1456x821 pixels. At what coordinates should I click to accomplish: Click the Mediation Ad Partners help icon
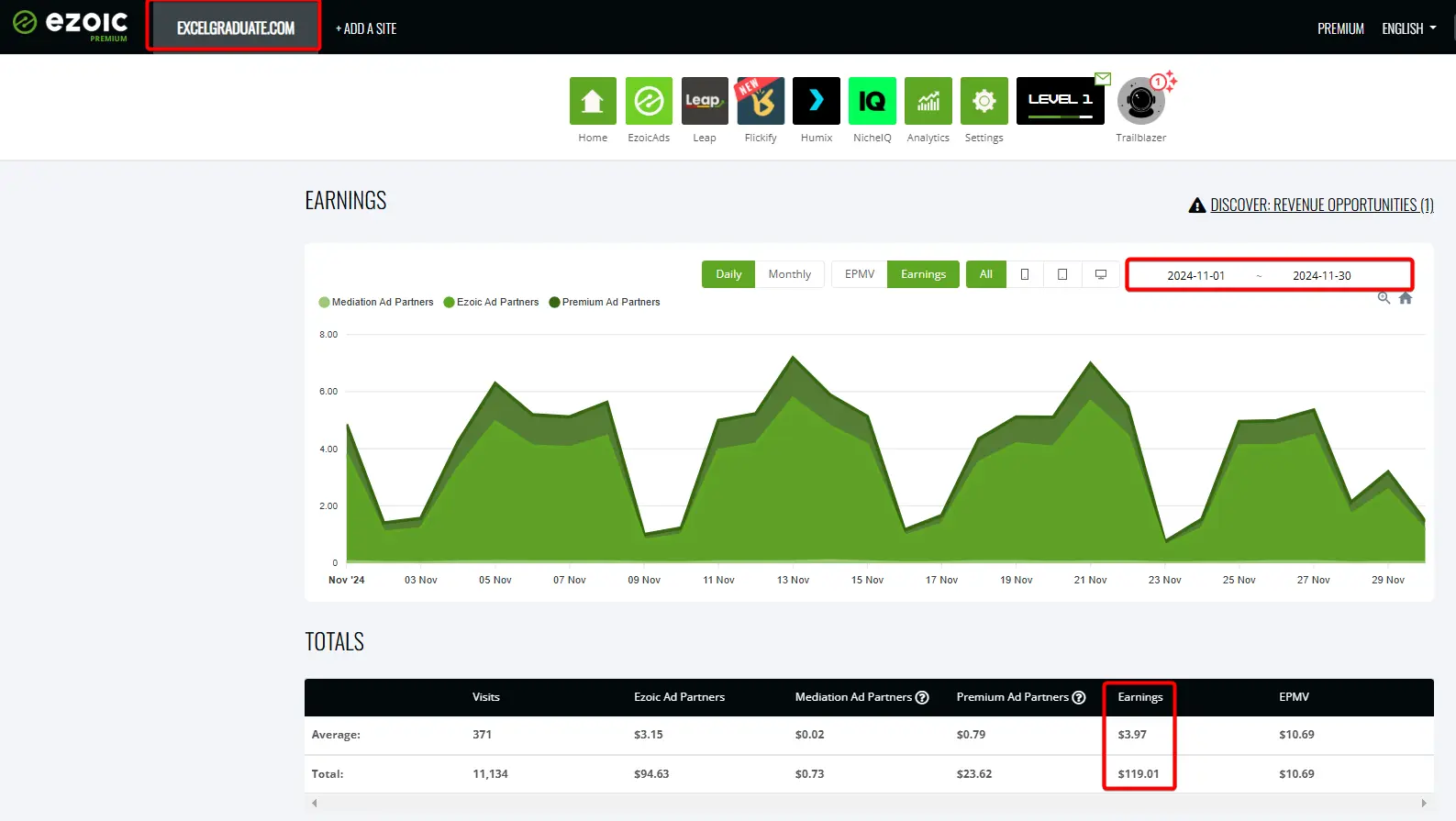pyautogui.click(x=922, y=697)
